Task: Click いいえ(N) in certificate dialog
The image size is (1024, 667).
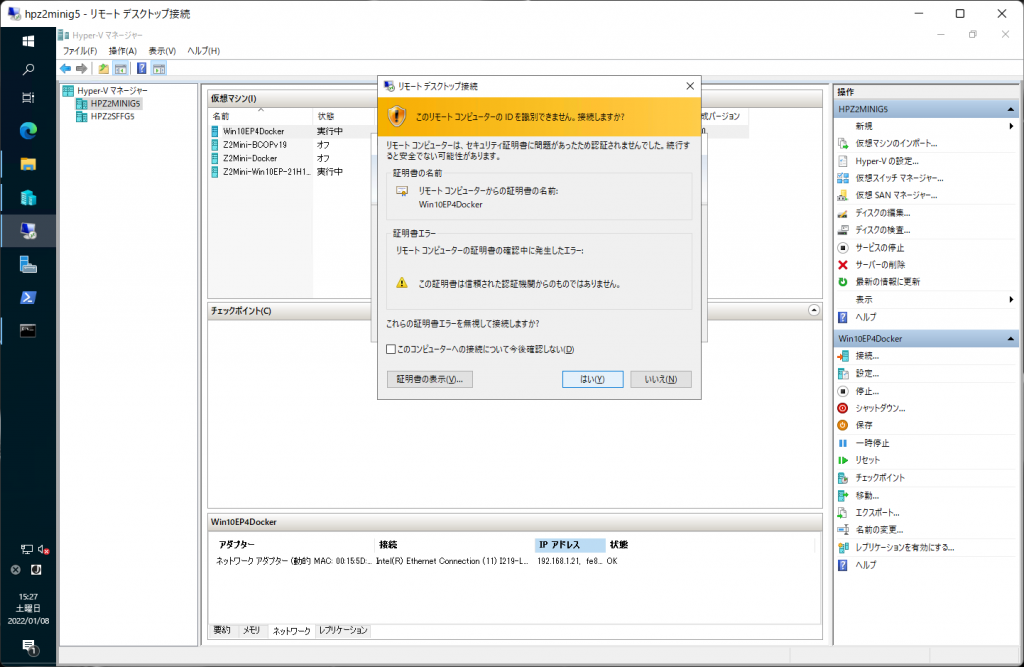Action: pos(661,380)
